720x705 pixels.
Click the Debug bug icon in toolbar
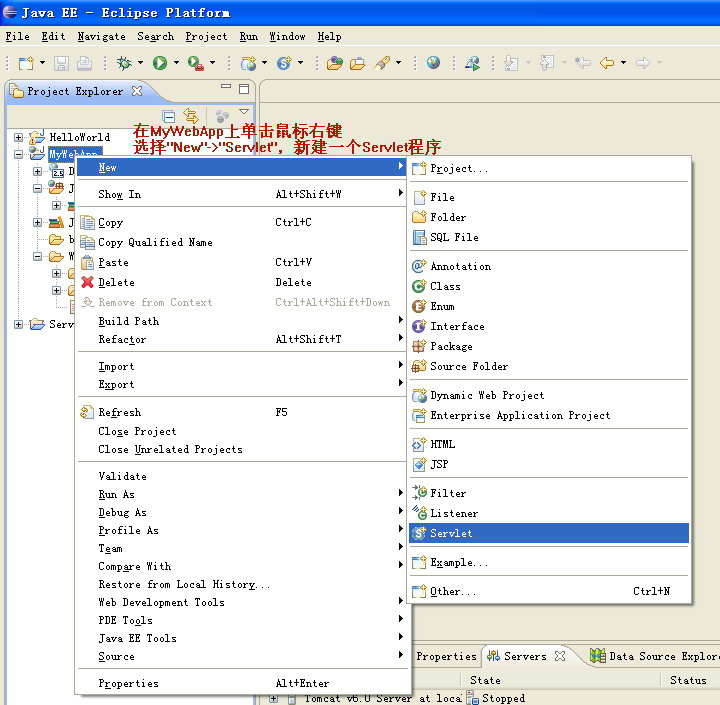pos(124,63)
